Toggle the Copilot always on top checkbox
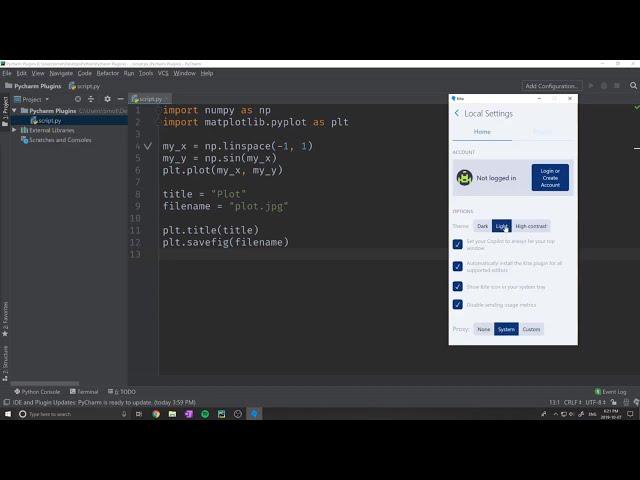 458,244
